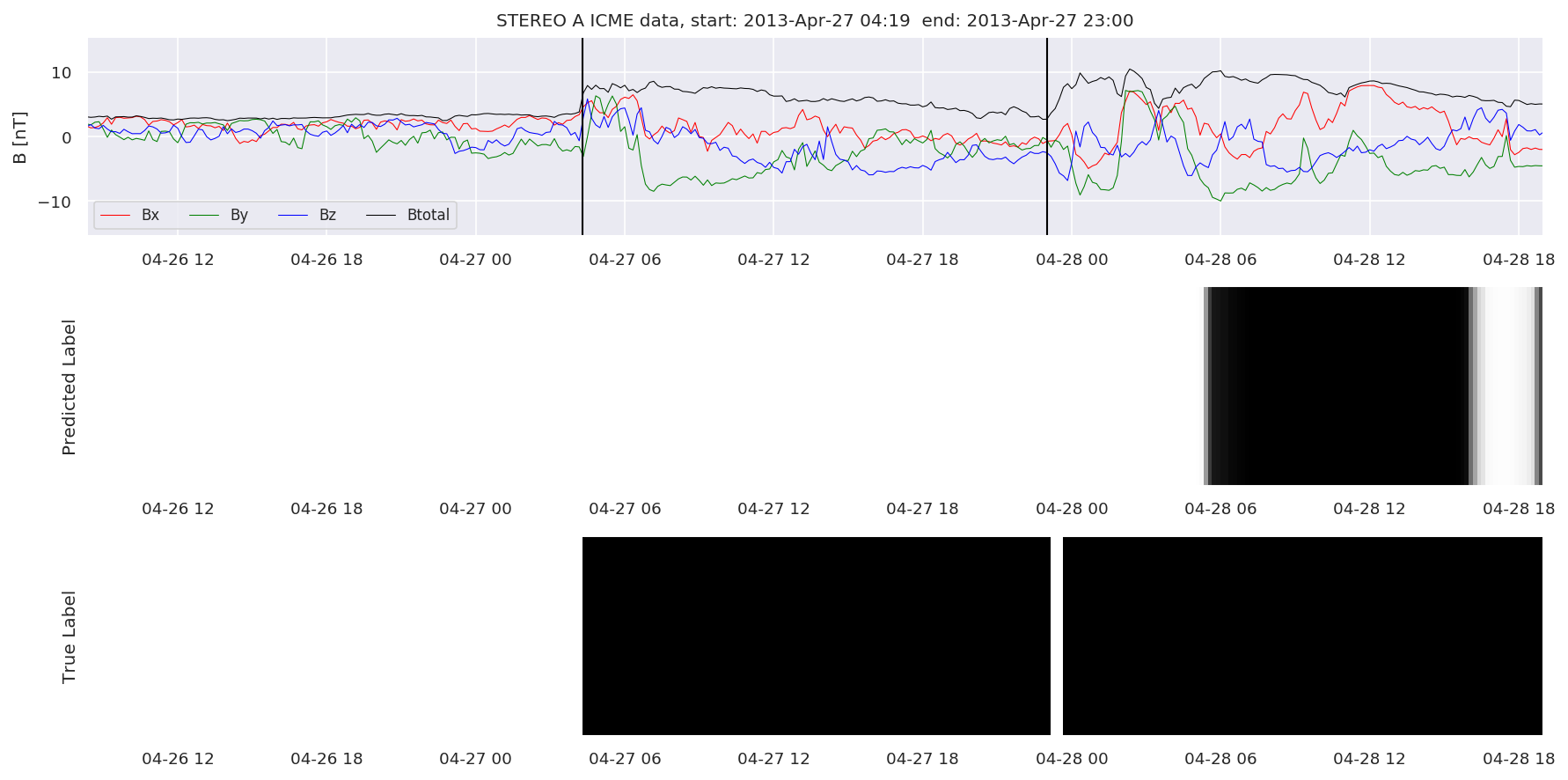Click the green By line sample in legend
The image size is (1568, 780).
[204, 216]
